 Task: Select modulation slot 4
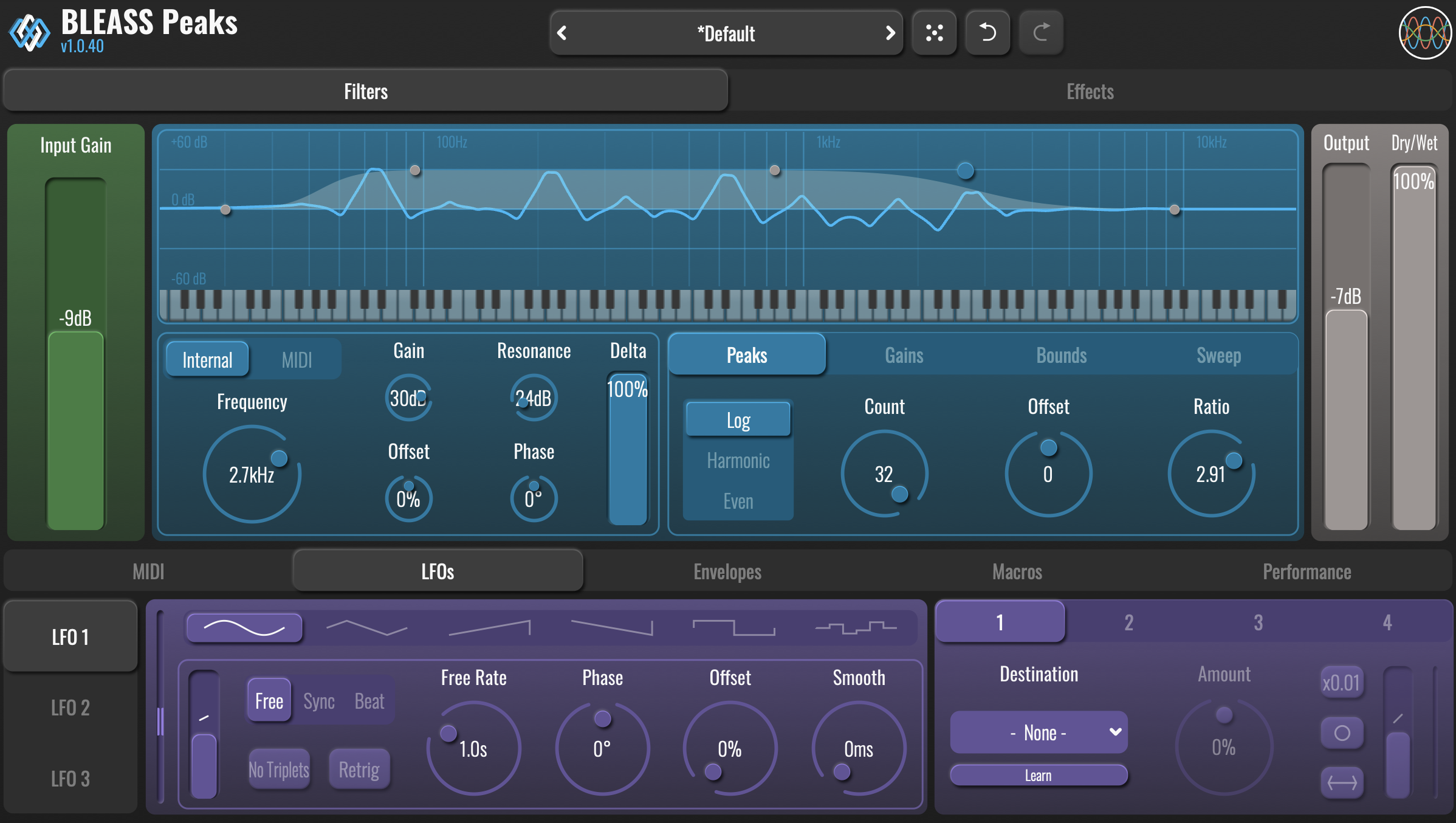coord(1387,622)
